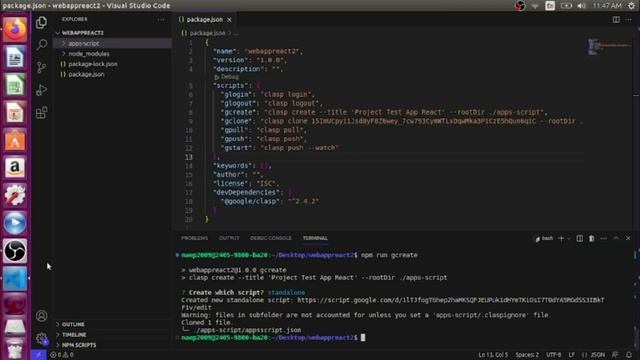The image size is (640, 360).
Task: Kill the terminal with trash icon
Action: click(591, 238)
